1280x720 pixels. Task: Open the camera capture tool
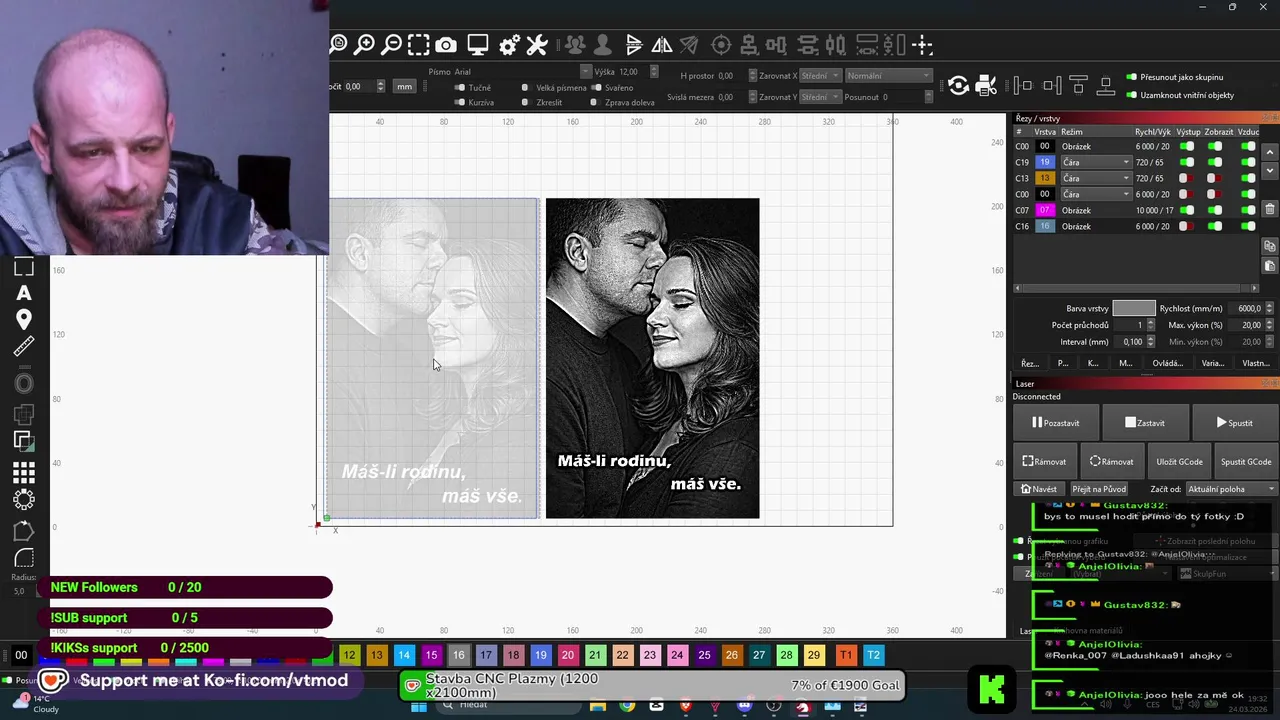point(446,45)
